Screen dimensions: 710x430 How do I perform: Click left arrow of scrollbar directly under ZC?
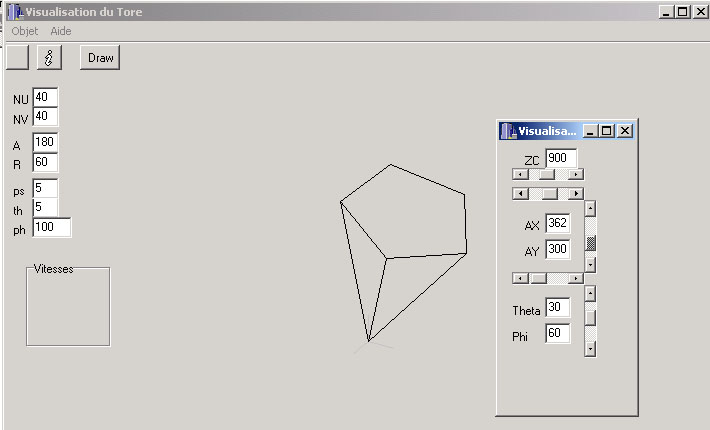click(x=520, y=174)
